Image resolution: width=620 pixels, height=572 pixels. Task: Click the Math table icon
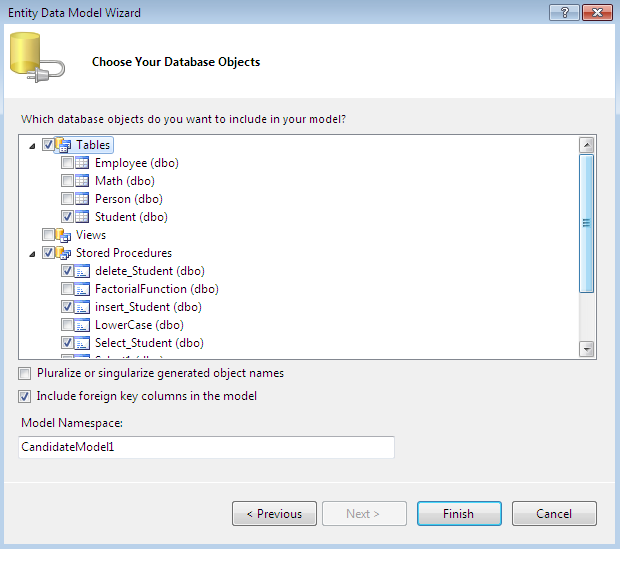point(82,181)
